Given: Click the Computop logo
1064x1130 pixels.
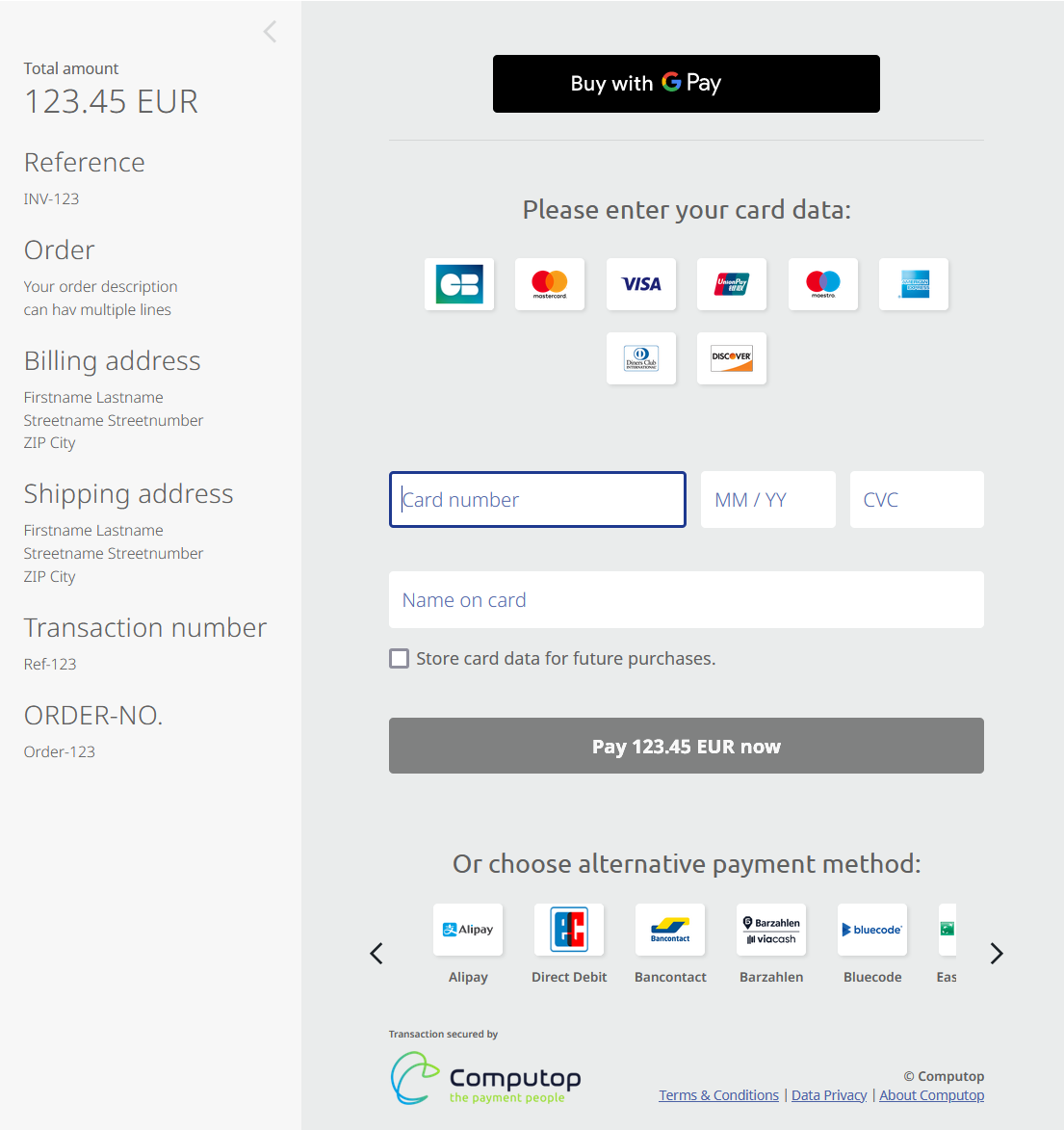Looking at the screenshot, I should [484, 1078].
